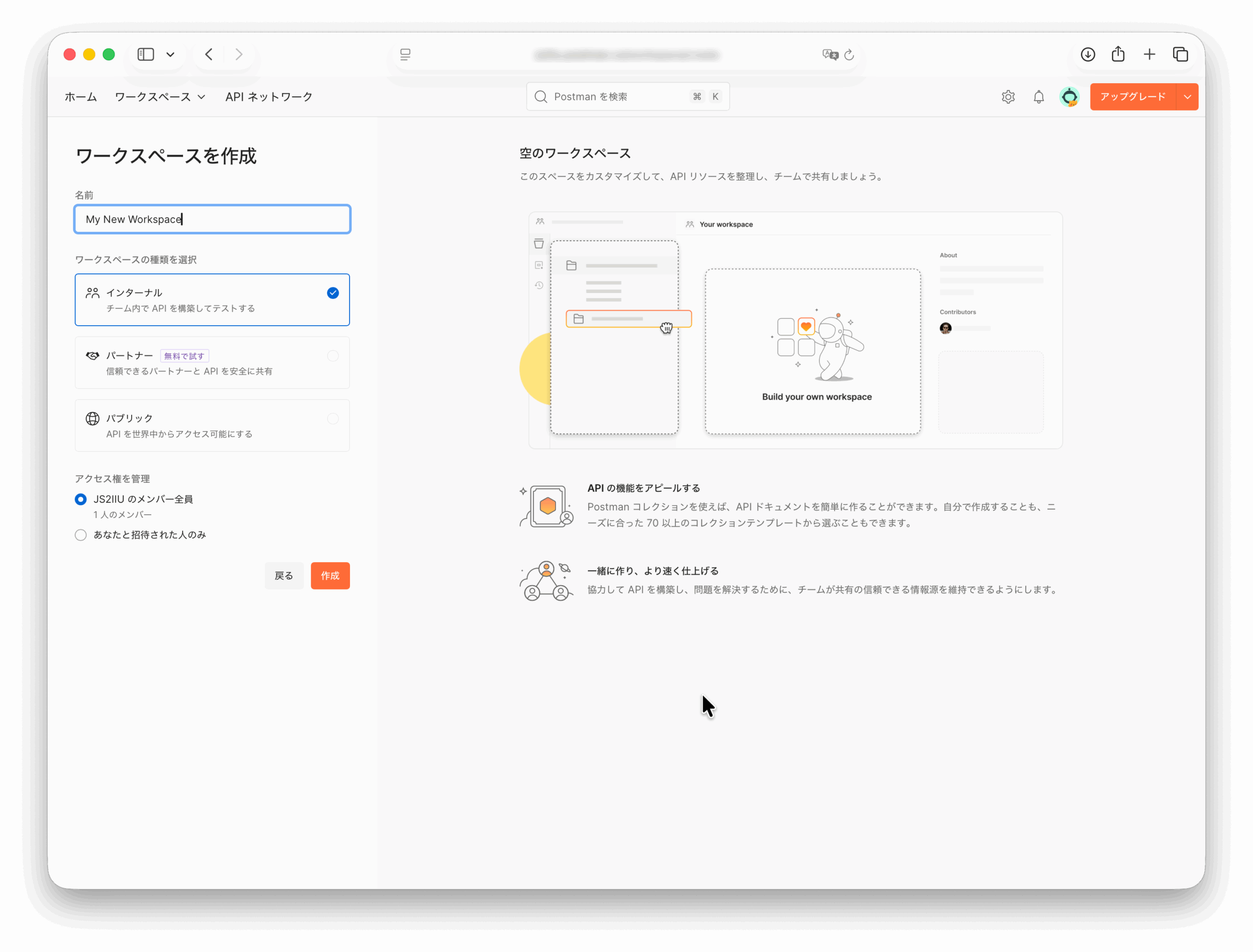Click the Safari share icon
The height and width of the screenshot is (952, 1253).
(1118, 54)
